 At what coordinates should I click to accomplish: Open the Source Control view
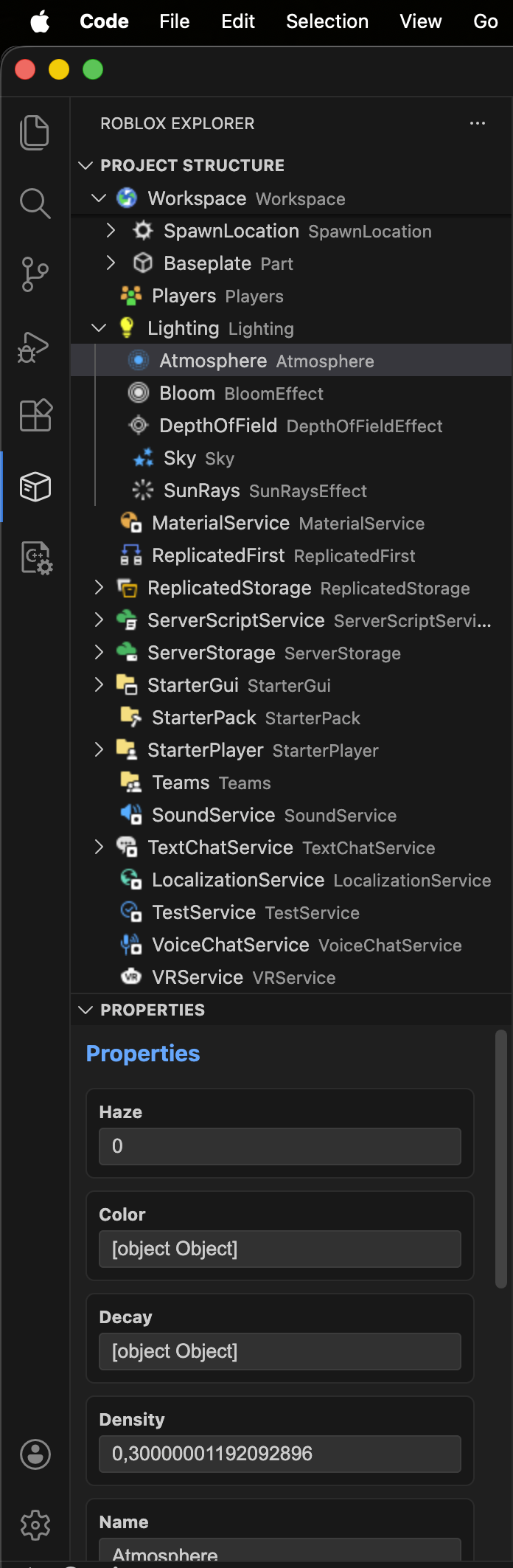[x=35, y=274]
